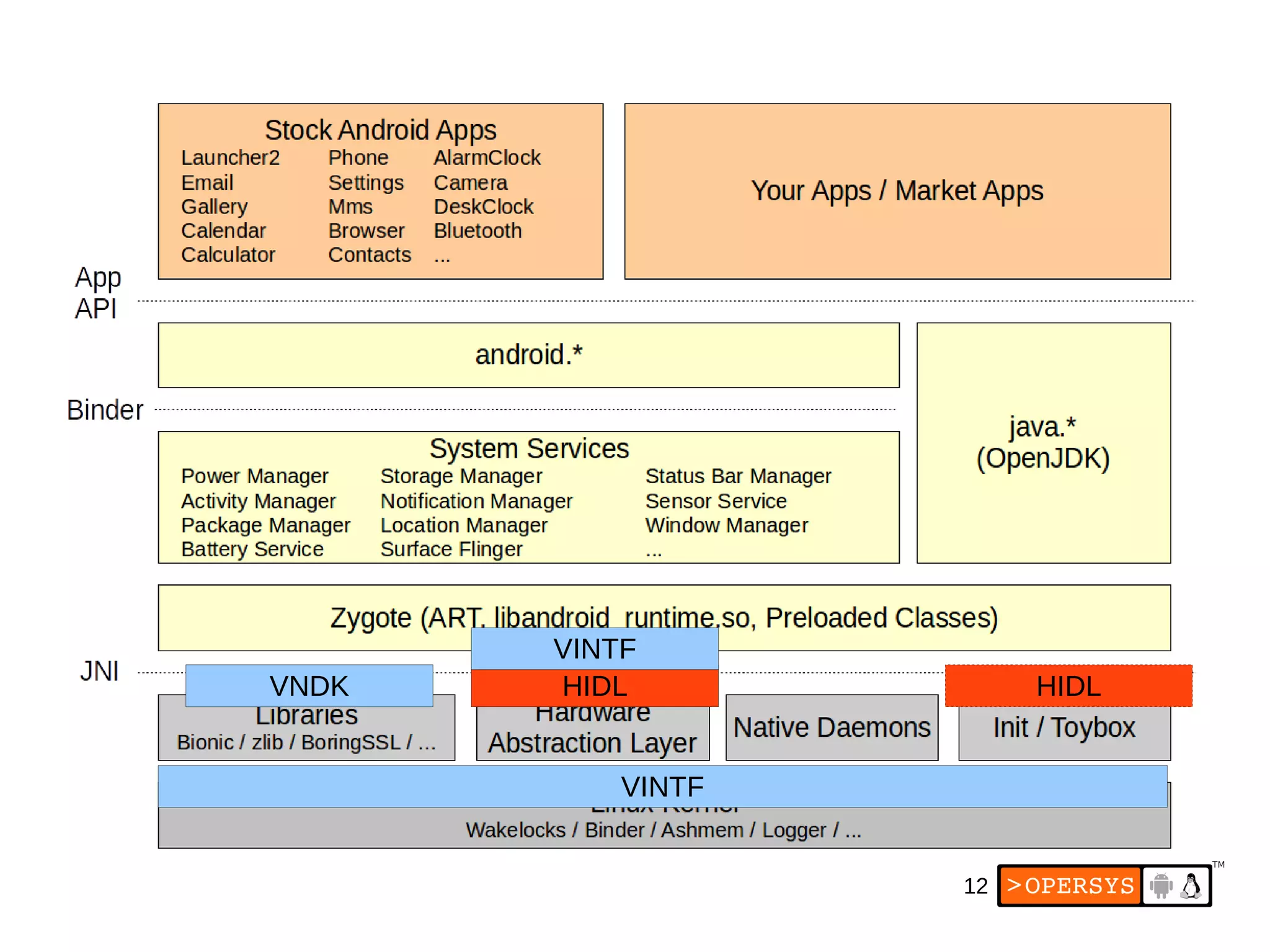Click the Binder boundary label
The height and width of the screenshot is (952, 1270).
(105, 410)
